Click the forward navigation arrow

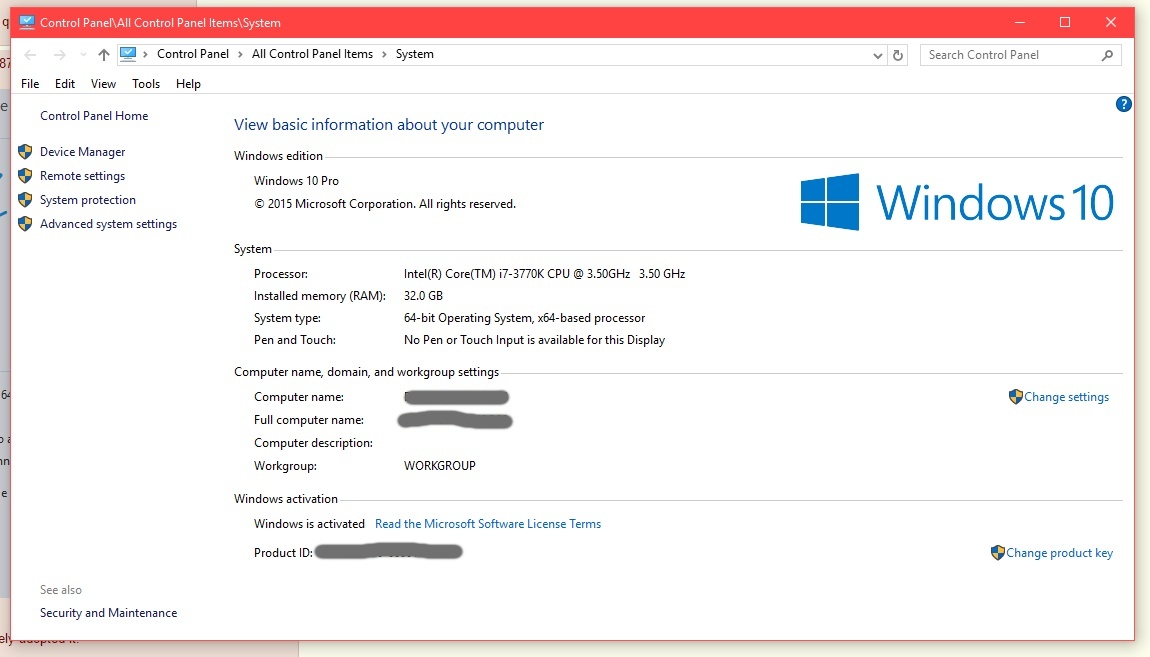pyautogui.click(x=59, y=55)
